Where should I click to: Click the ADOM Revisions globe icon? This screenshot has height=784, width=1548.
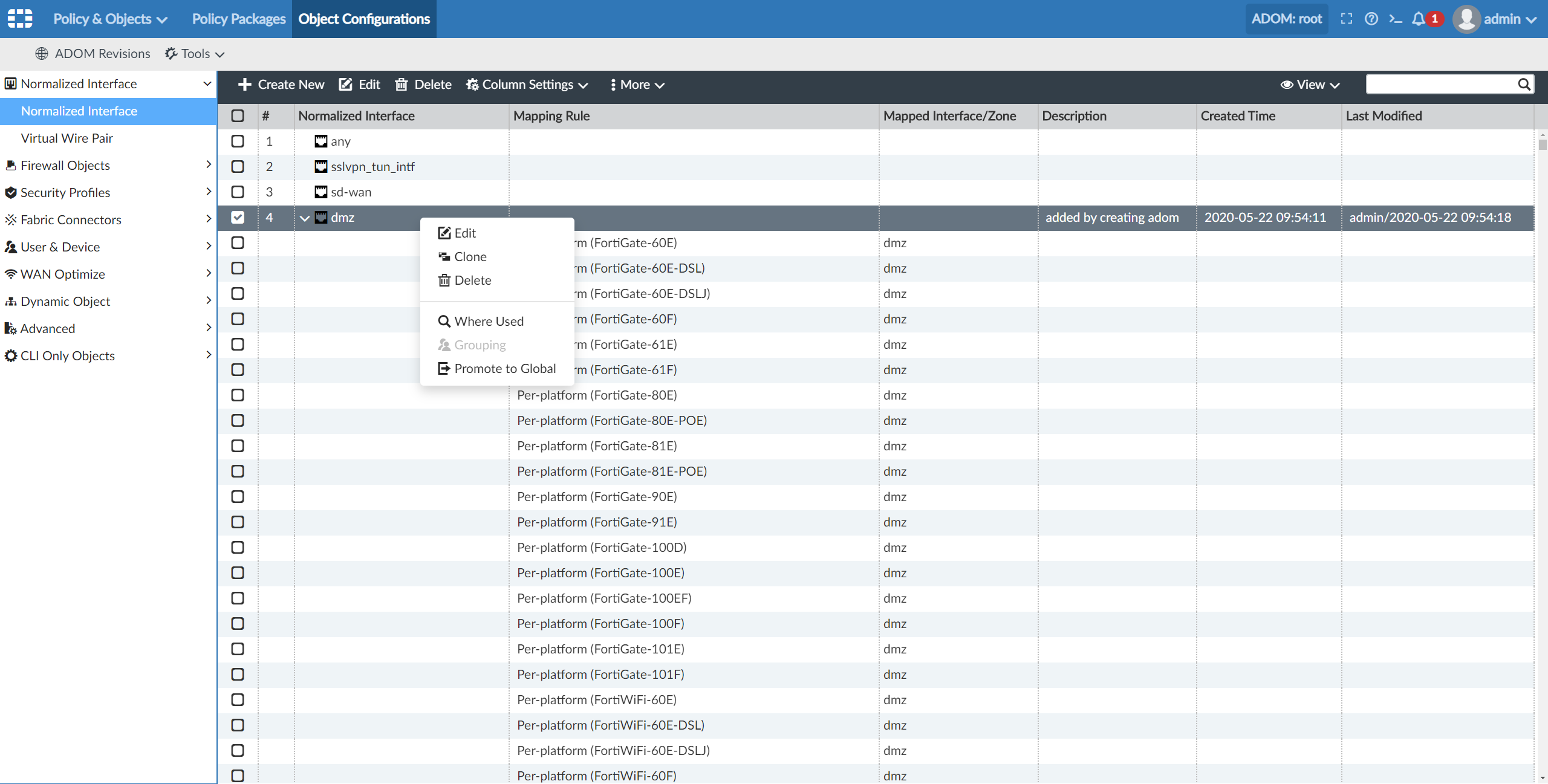(42, 54)
